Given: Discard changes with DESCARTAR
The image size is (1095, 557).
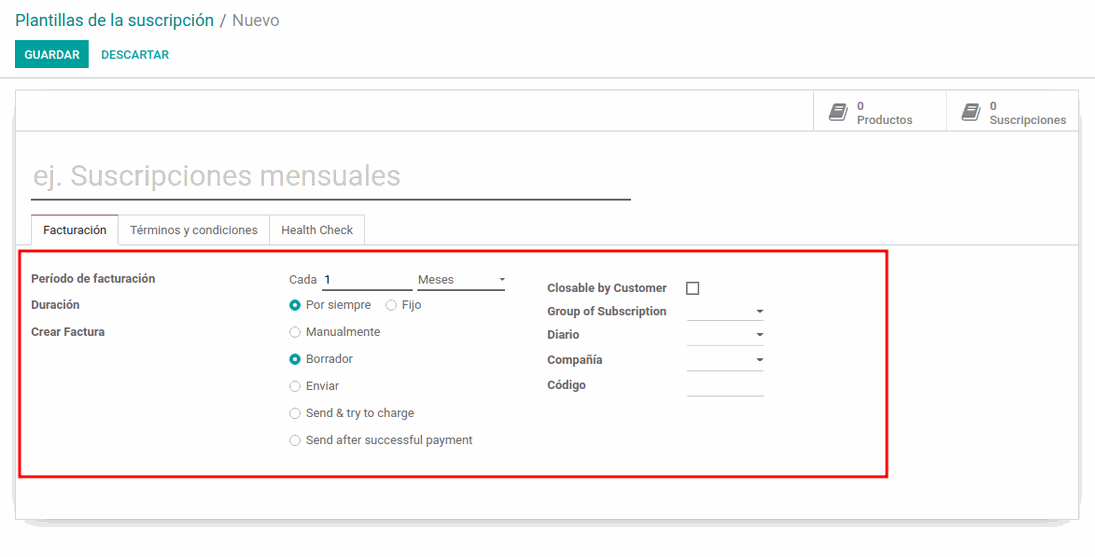Looking at the screenshot, I should 135,54.
